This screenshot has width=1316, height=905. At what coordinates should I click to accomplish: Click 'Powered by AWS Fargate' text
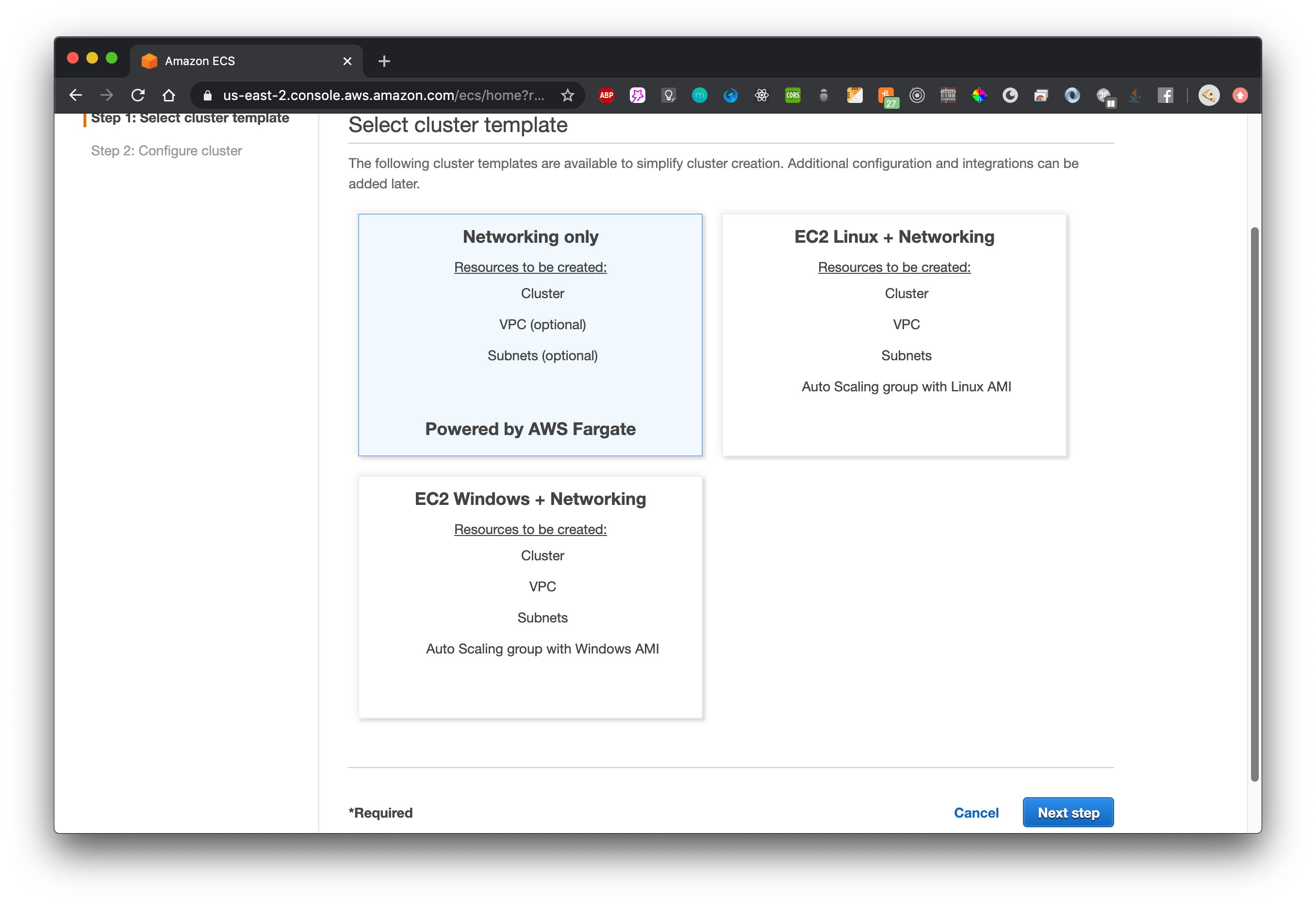point(530,429)
